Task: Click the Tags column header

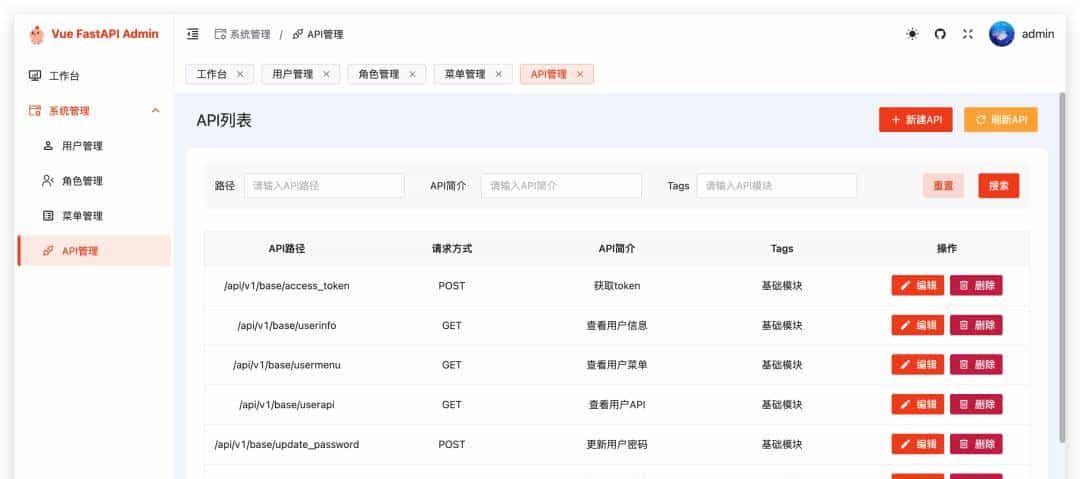Action: 782,249
